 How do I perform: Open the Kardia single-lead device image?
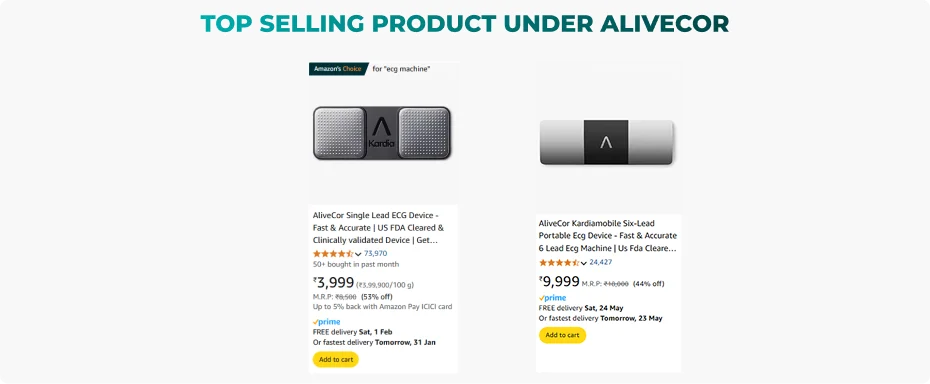coord(382,133)
